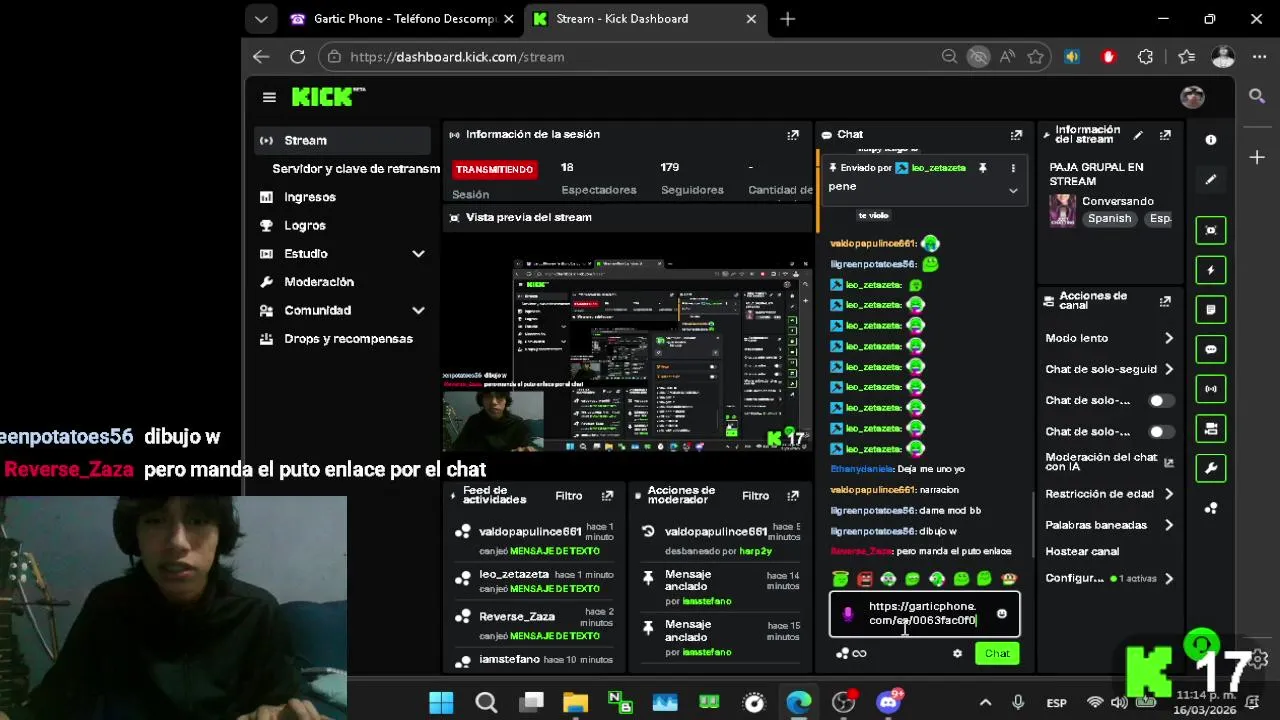Screen dimensions: 1280x720
Task: Open chat settings gear below the input
Action: 957,654
